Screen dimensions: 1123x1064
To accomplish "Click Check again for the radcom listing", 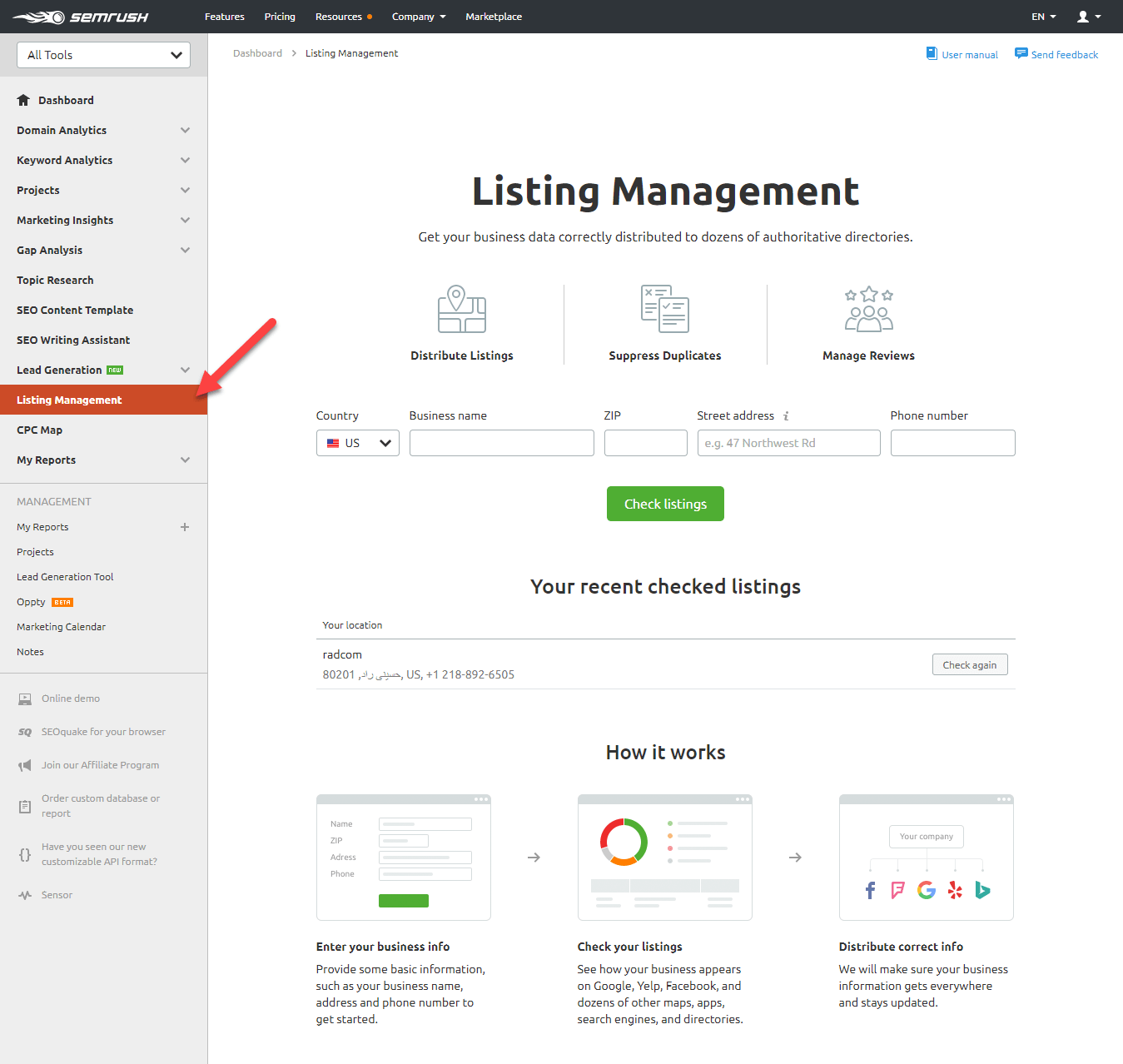I will coord(969,664).
